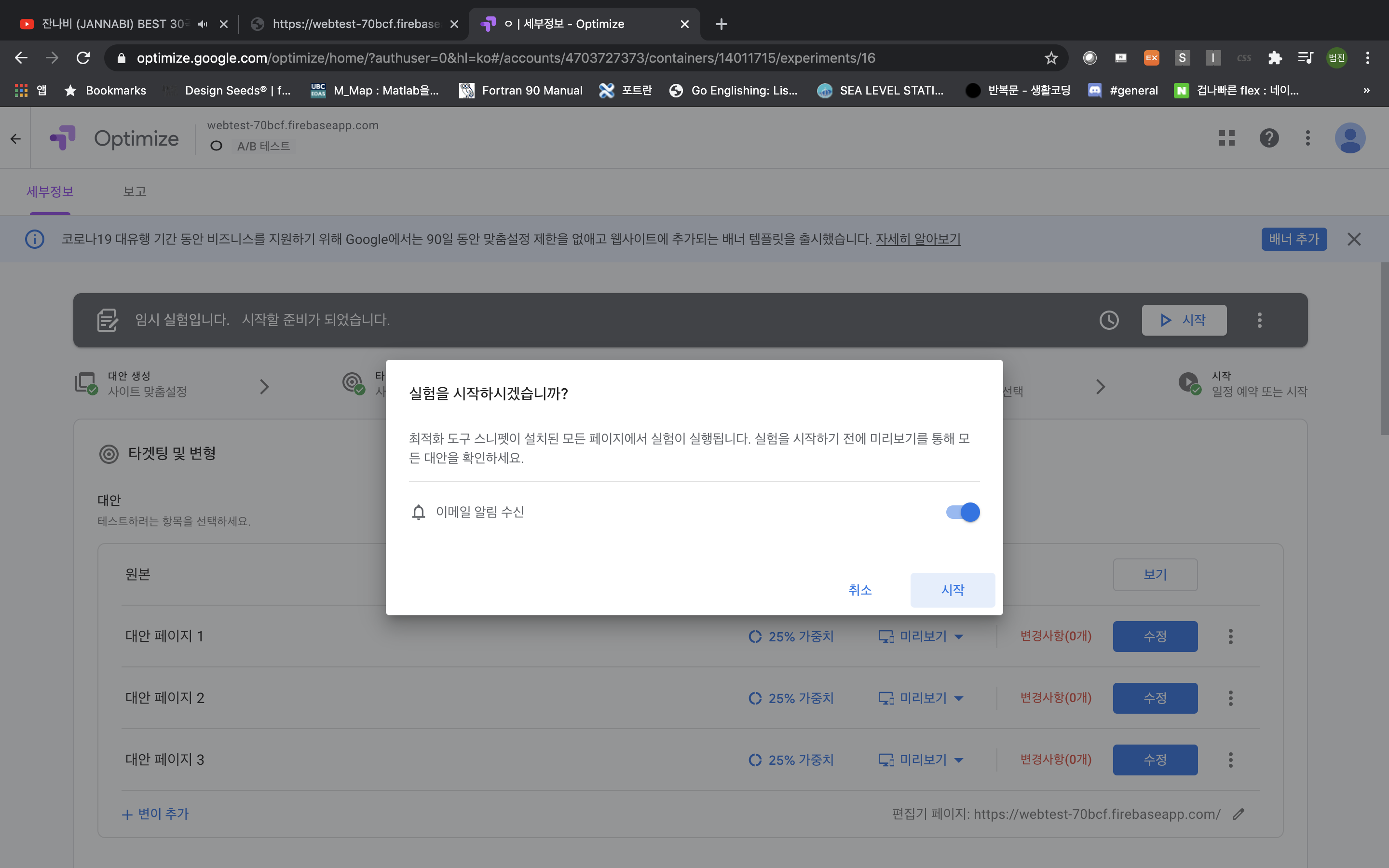The height and width of the screenshot is (868, 1389).
Task: Click the pencil edit icon beside editor page URL
Action: [1239, 814]
